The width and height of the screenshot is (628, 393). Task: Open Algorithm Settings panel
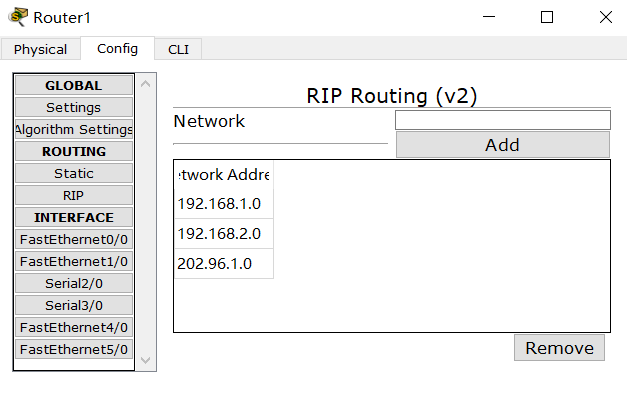pyautogui.click(x=74, y=129)
